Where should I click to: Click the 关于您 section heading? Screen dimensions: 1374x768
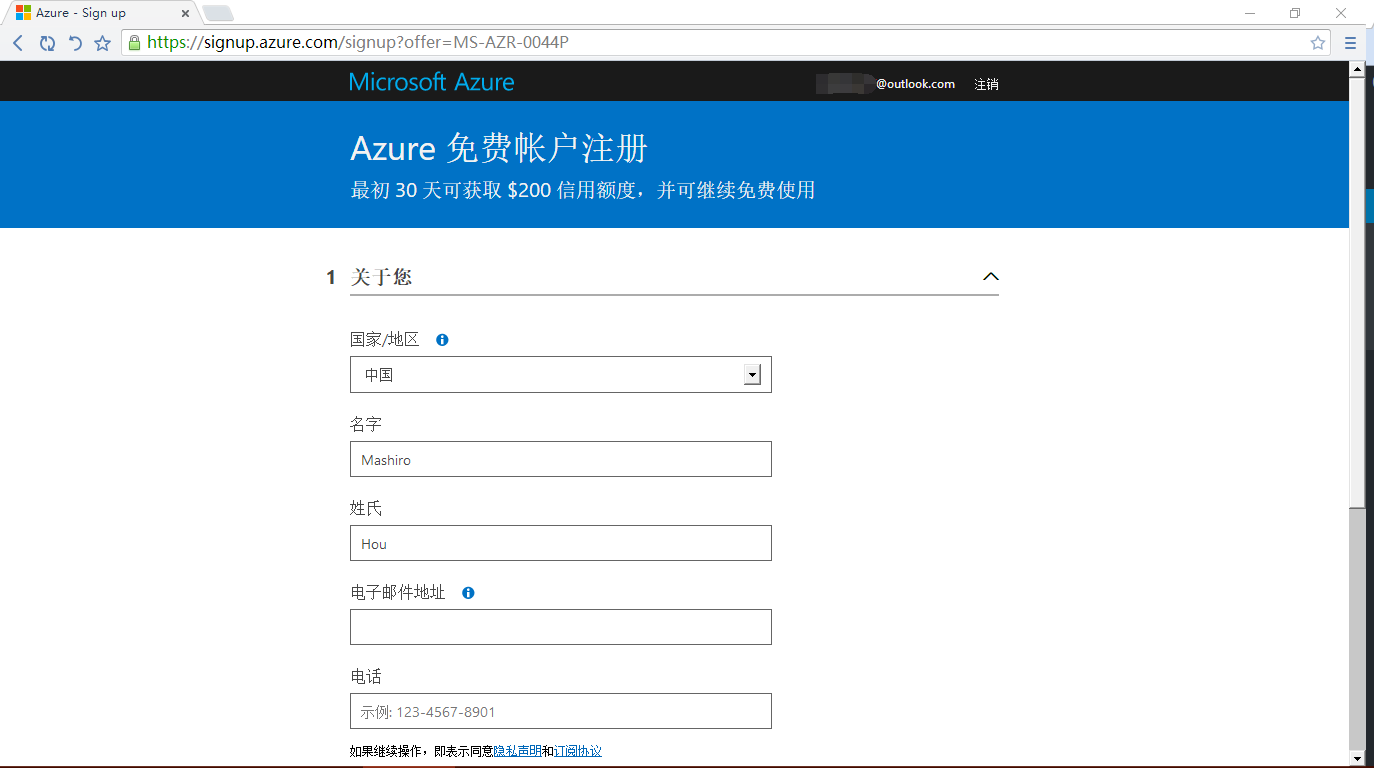click(381, 277)
